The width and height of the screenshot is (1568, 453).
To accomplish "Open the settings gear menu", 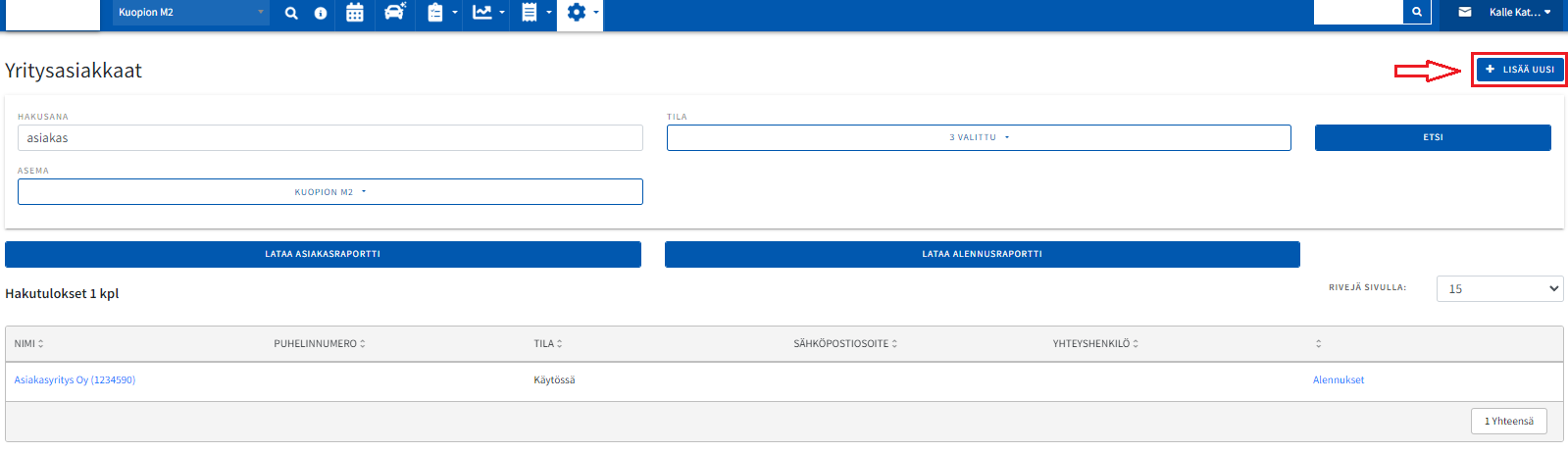I will point(582,13).
